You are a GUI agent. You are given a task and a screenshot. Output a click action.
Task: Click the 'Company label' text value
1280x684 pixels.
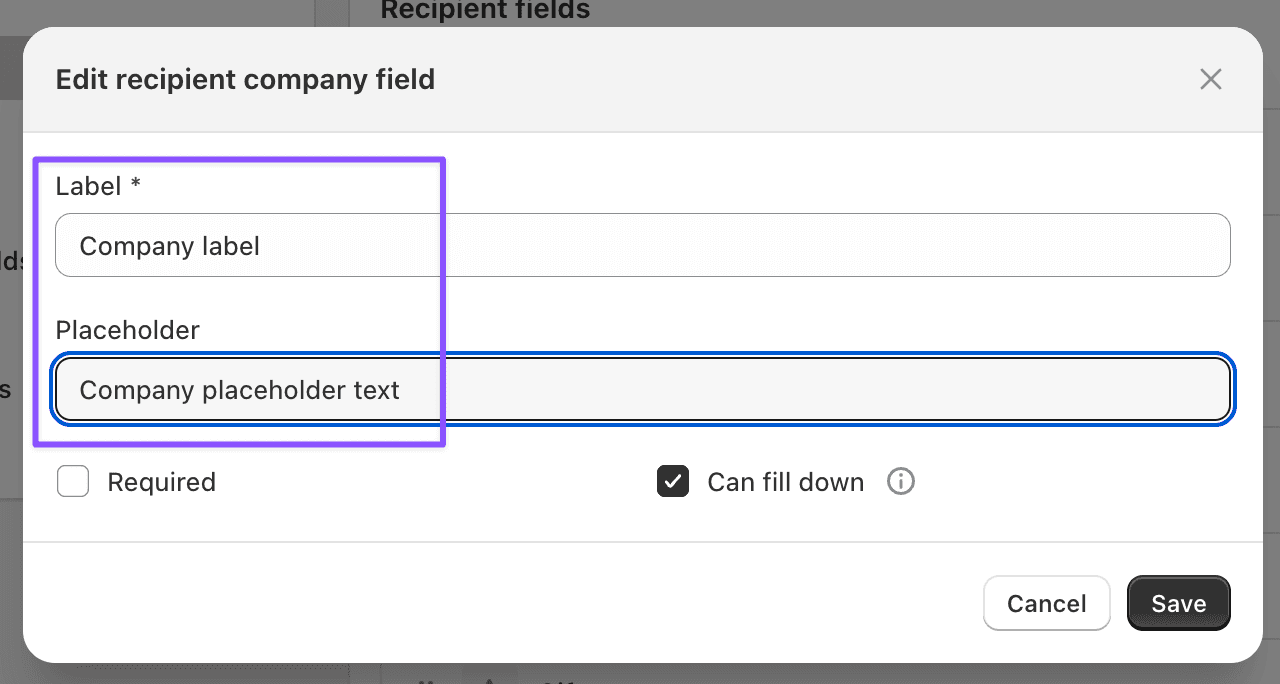pos(170,246)
